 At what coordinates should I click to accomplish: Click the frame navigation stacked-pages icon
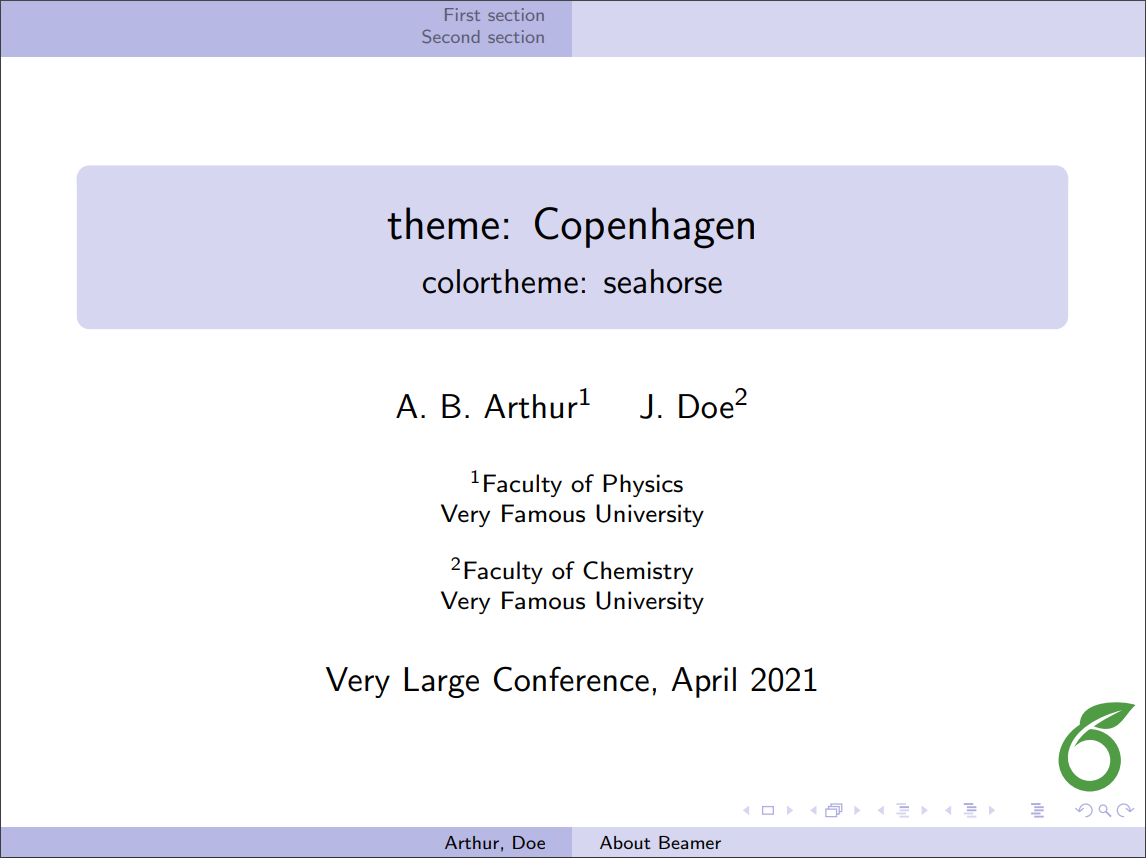(833, 810)
